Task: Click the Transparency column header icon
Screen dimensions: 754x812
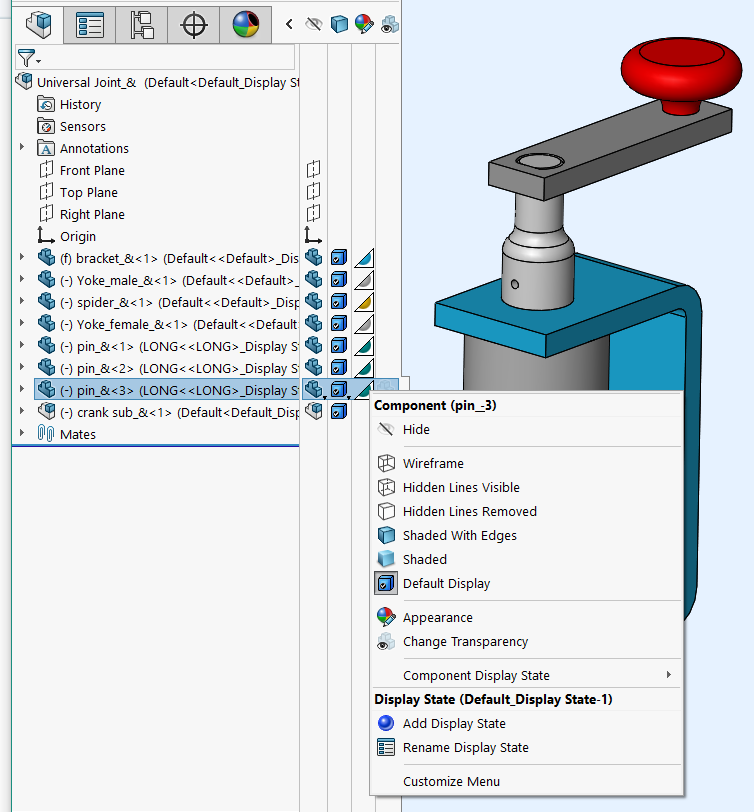Action: (389, 24)
